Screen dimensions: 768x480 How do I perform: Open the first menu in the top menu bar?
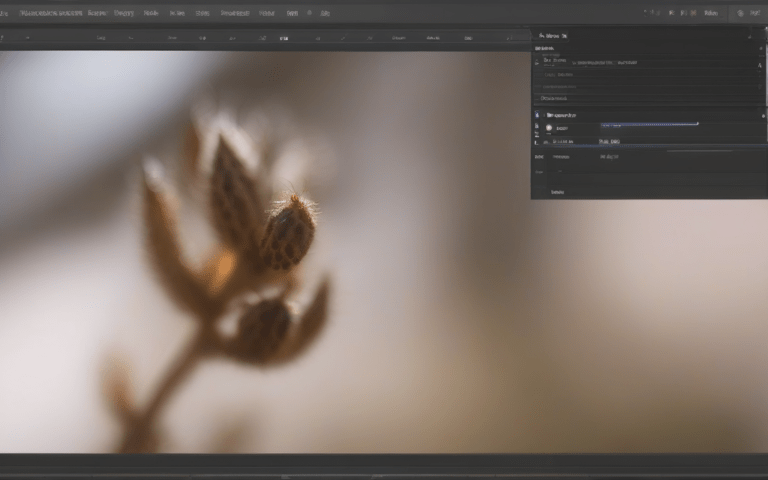(x=4, y=14)
